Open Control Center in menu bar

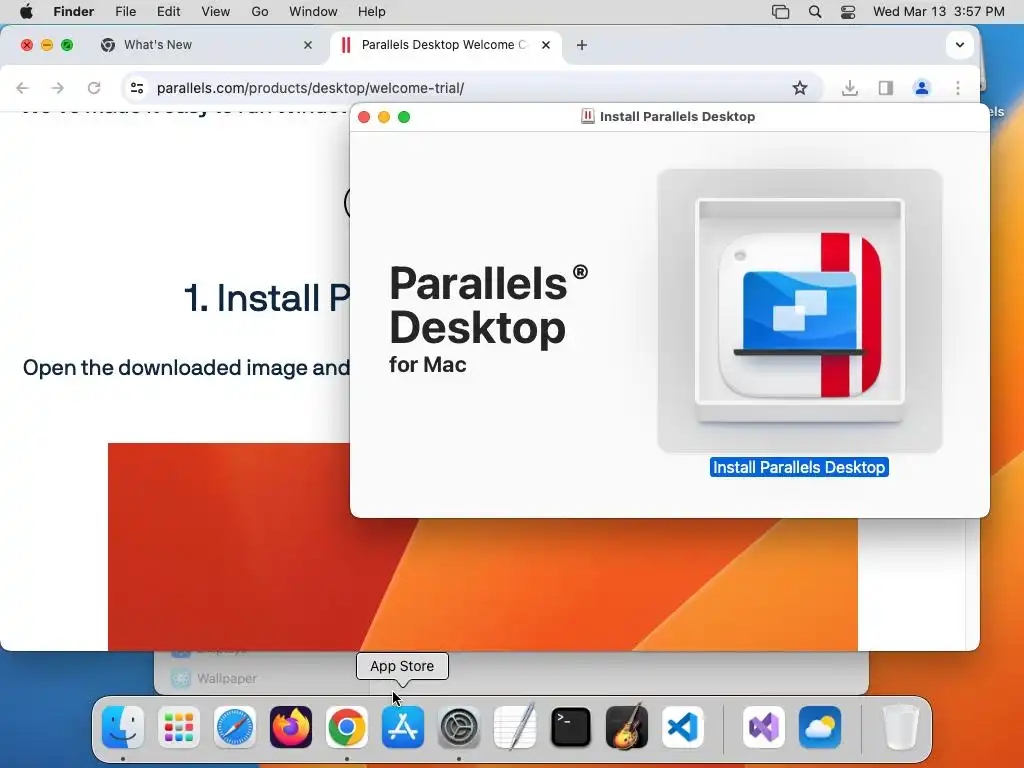coord(848,12)
